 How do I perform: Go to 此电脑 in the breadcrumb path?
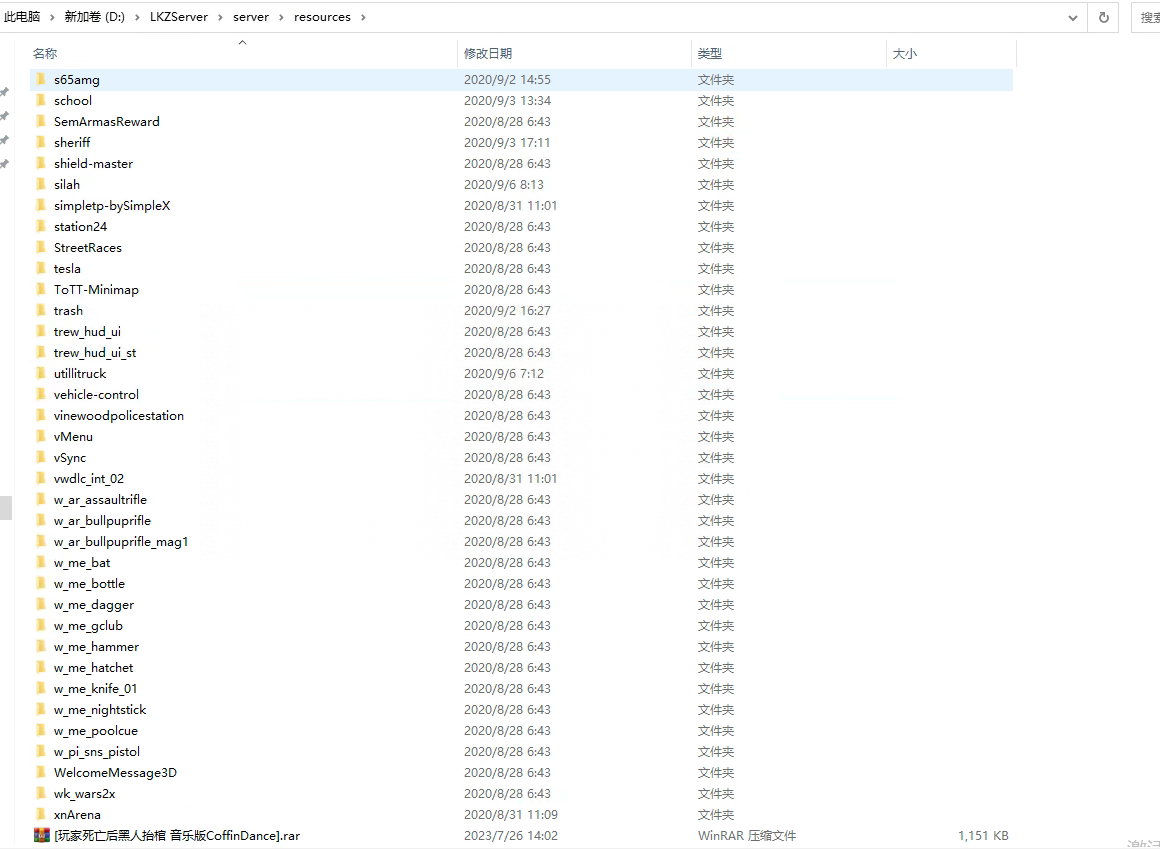pyautogui.click(x=22, y=17)
